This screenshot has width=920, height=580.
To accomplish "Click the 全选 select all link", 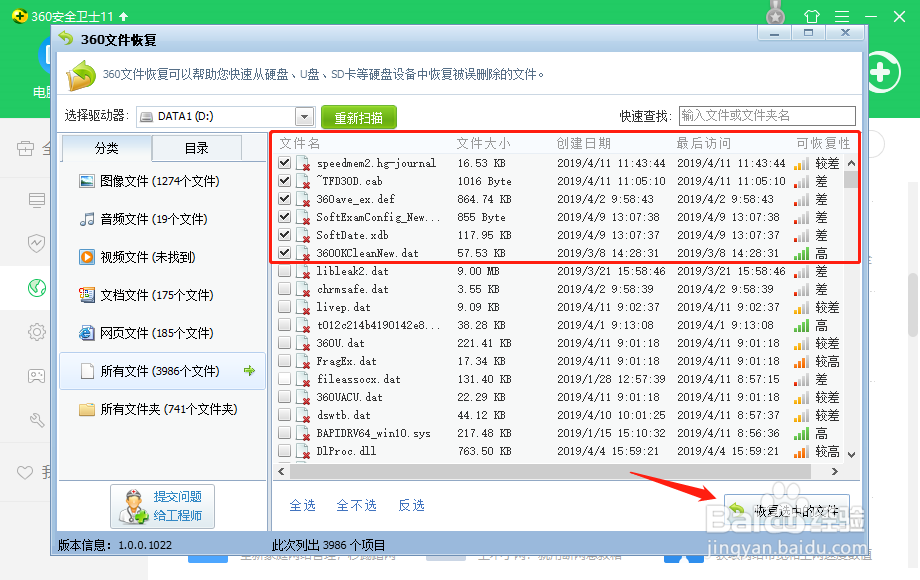I will tap(303, 506).
